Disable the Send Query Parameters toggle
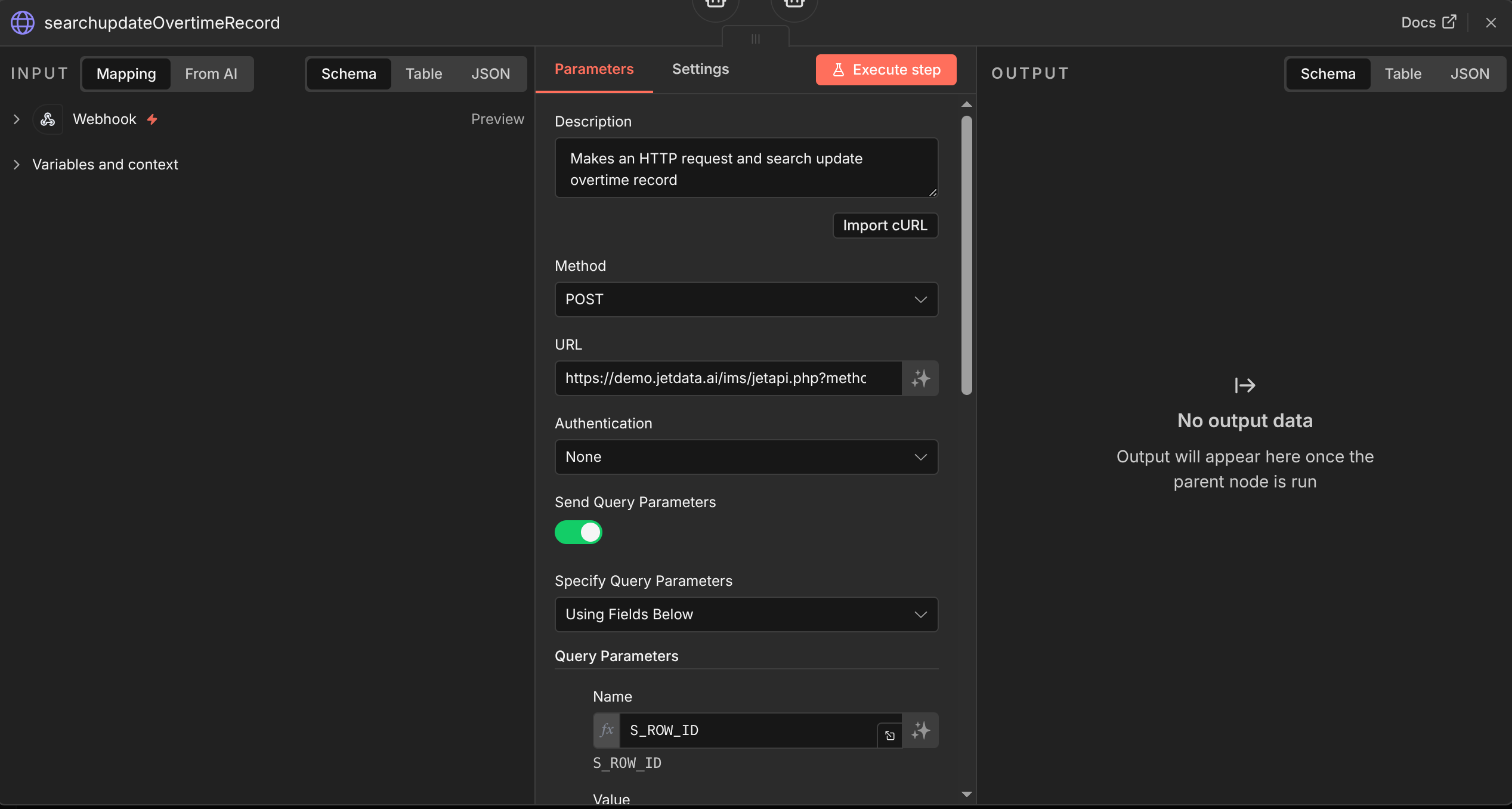 coord(578,532)
